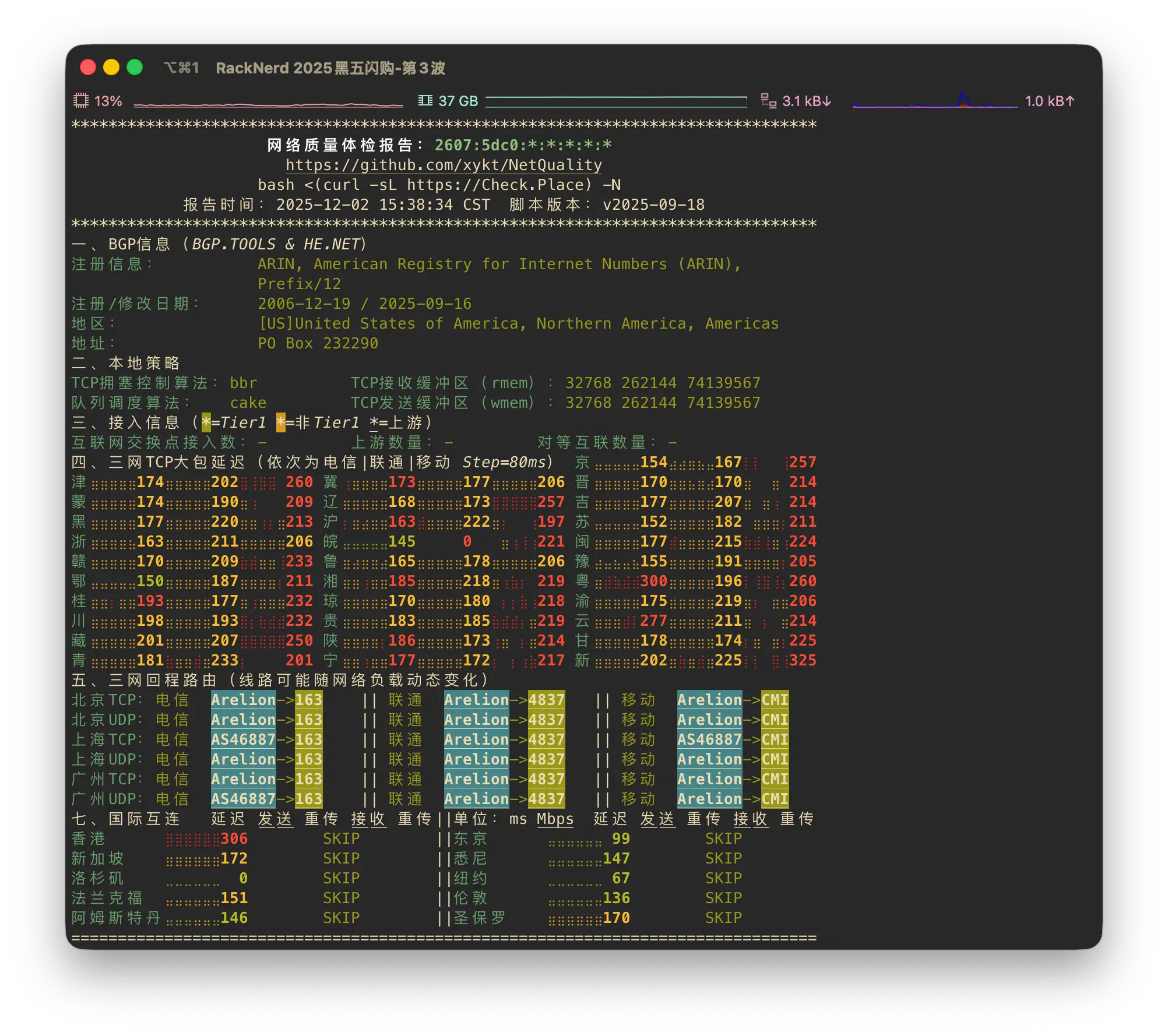Open the github.com/xykt/NetQuality link
The height and width of the screenshot is (1036, 1168).
pyautogui.click(x=444, y=165)
